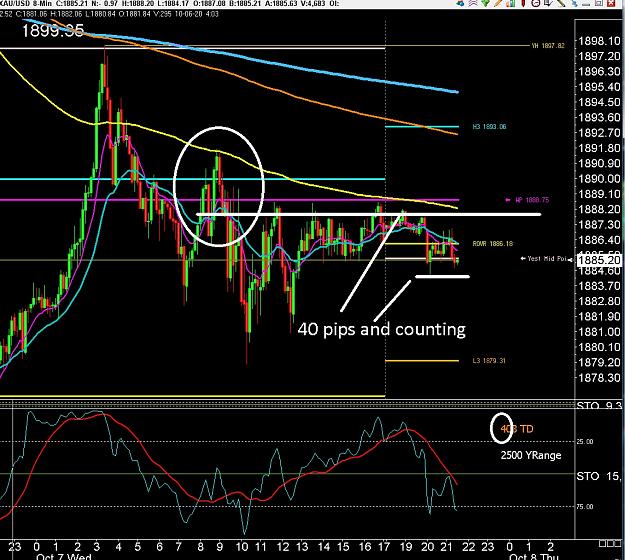This screenshot has height=560, width=625.
Task: Click the last small square at bottom-right corner
Action: (x=617, y=543)
